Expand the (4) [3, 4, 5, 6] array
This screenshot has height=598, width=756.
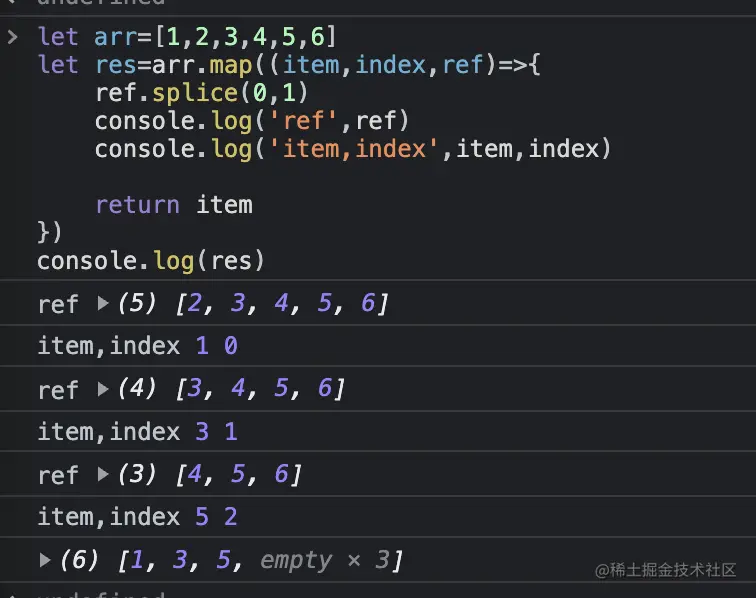103,389
